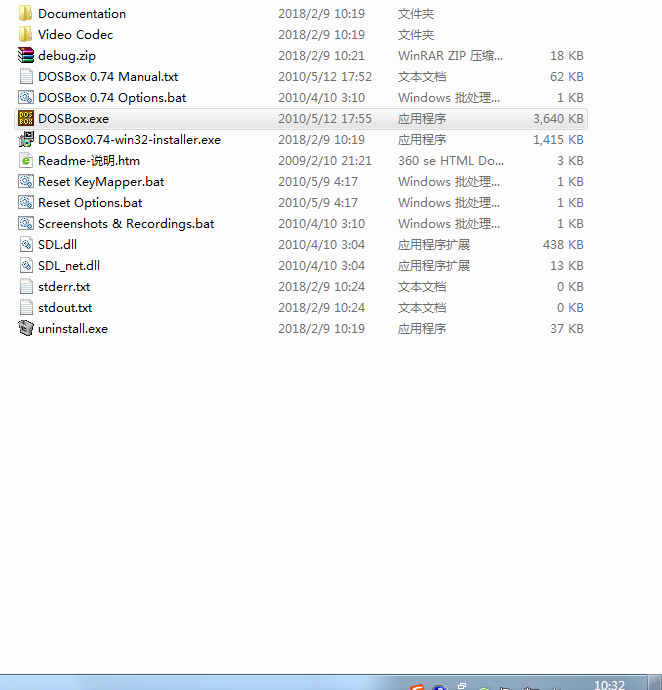Select the file name 'DOSBox 0.74 Manual.txt'

click(x=108, y=77)
